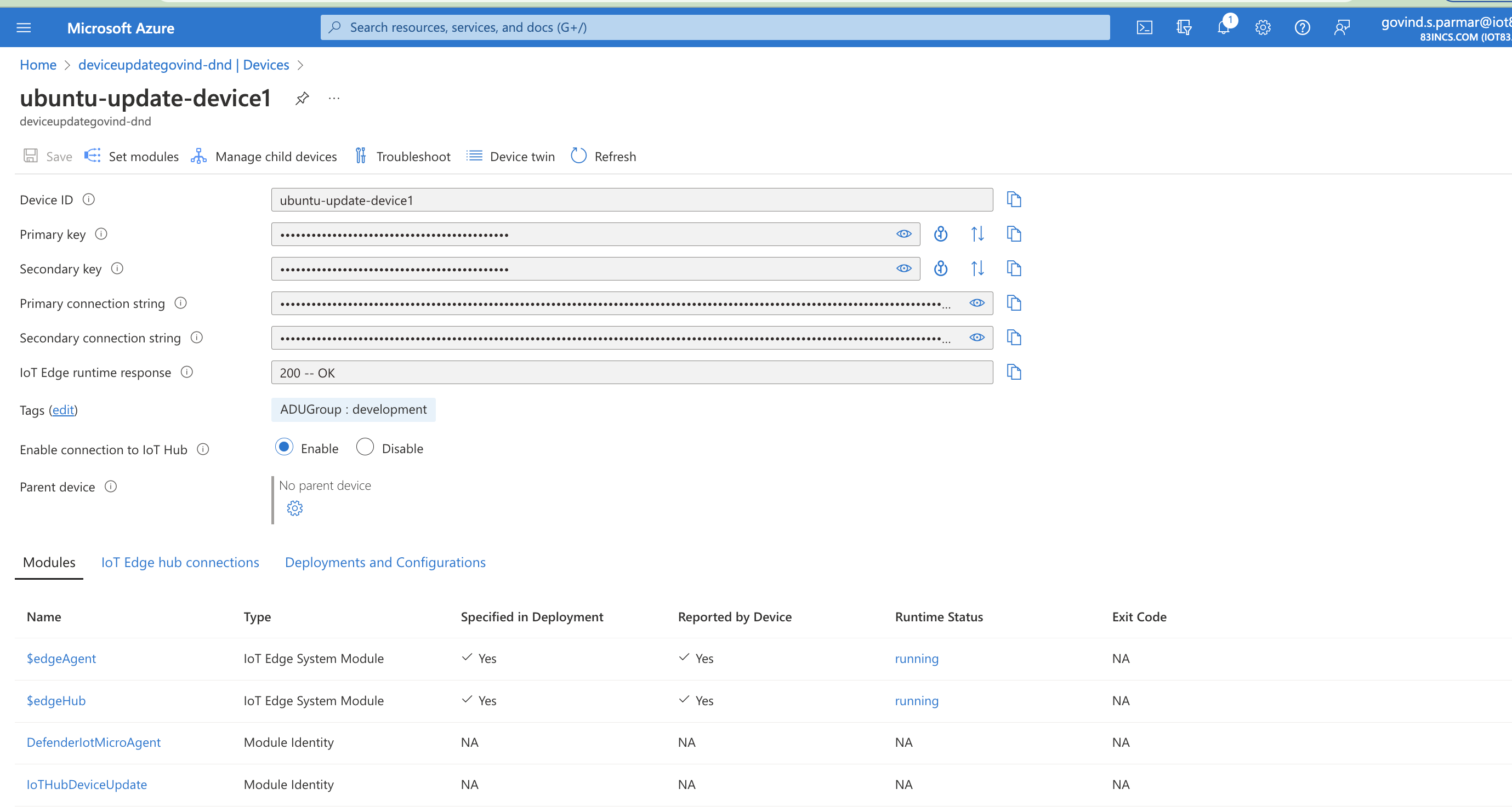Show info for Primary key
The height and width of the screenshot is (812, 1512).
(101, 234)
